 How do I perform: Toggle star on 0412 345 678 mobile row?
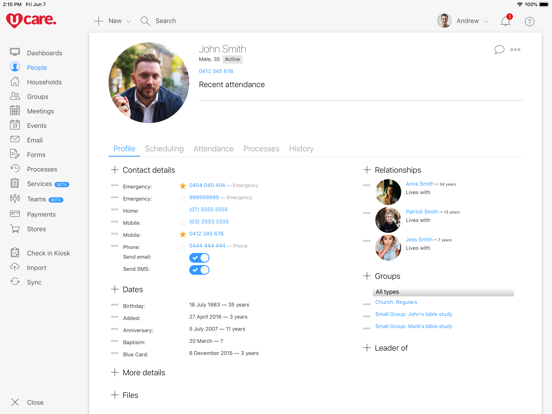[182, 234]
